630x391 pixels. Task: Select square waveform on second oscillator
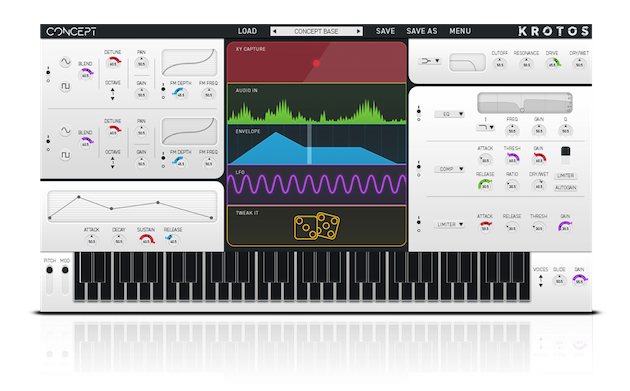(65, 155)
